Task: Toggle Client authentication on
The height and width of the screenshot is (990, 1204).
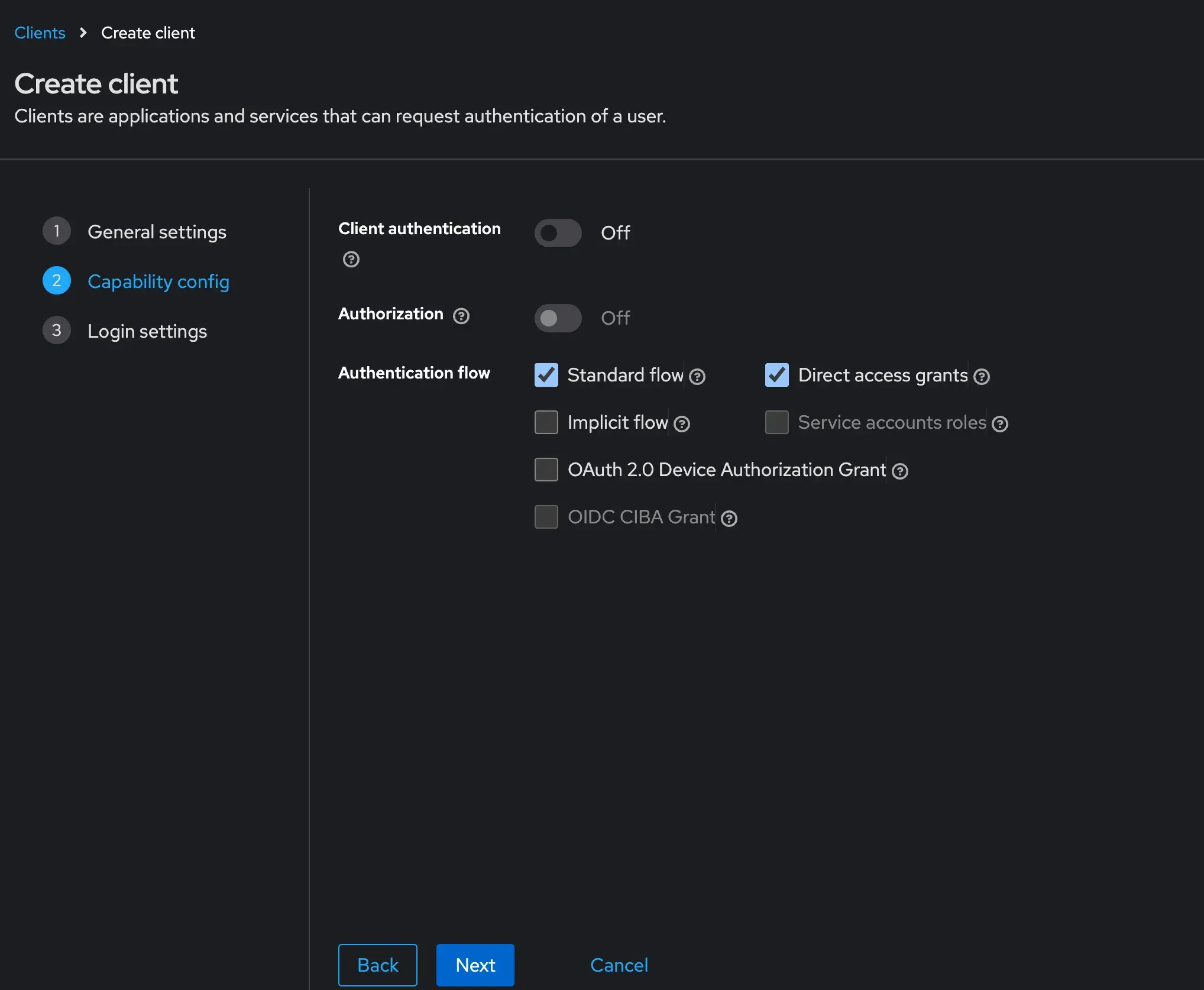Action: [x=557, y=233]
